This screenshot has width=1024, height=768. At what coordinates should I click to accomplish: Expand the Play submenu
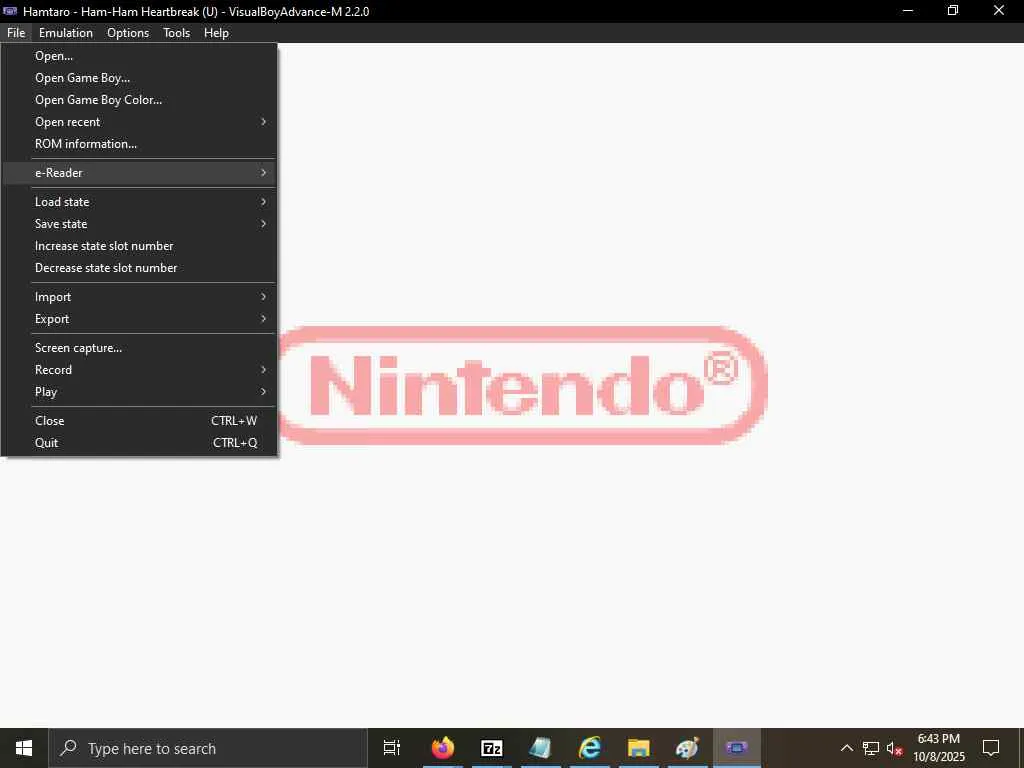click(139, 392)
